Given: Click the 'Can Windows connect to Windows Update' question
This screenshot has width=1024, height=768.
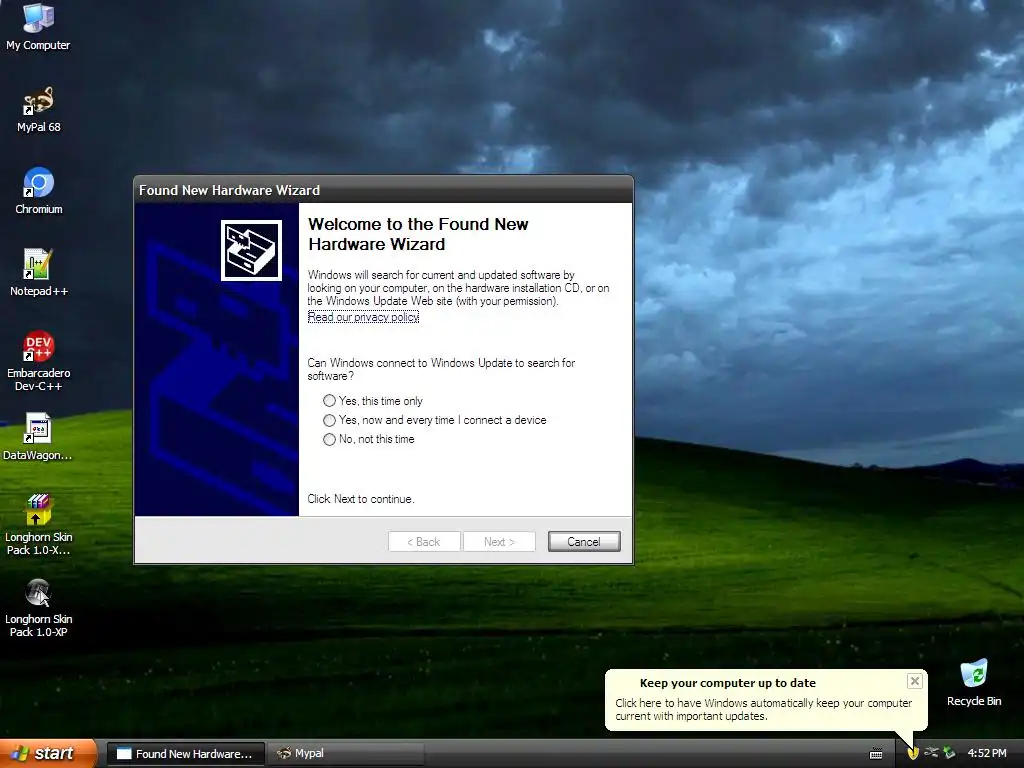Looking at the screenshot, I should point(441,369).
